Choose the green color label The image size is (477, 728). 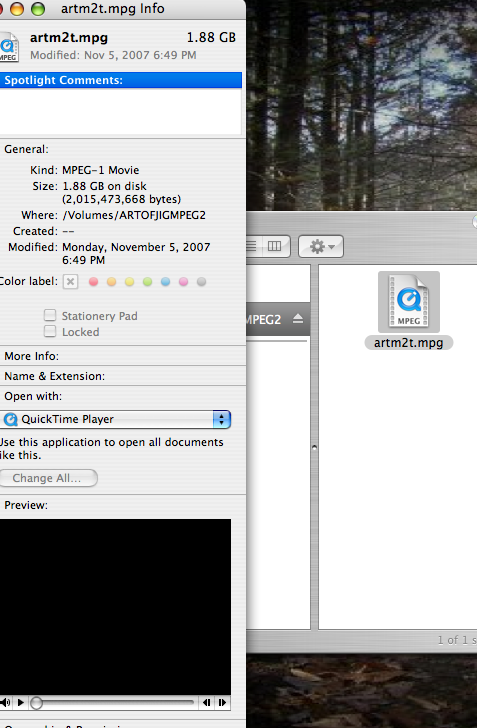(147, 282)
